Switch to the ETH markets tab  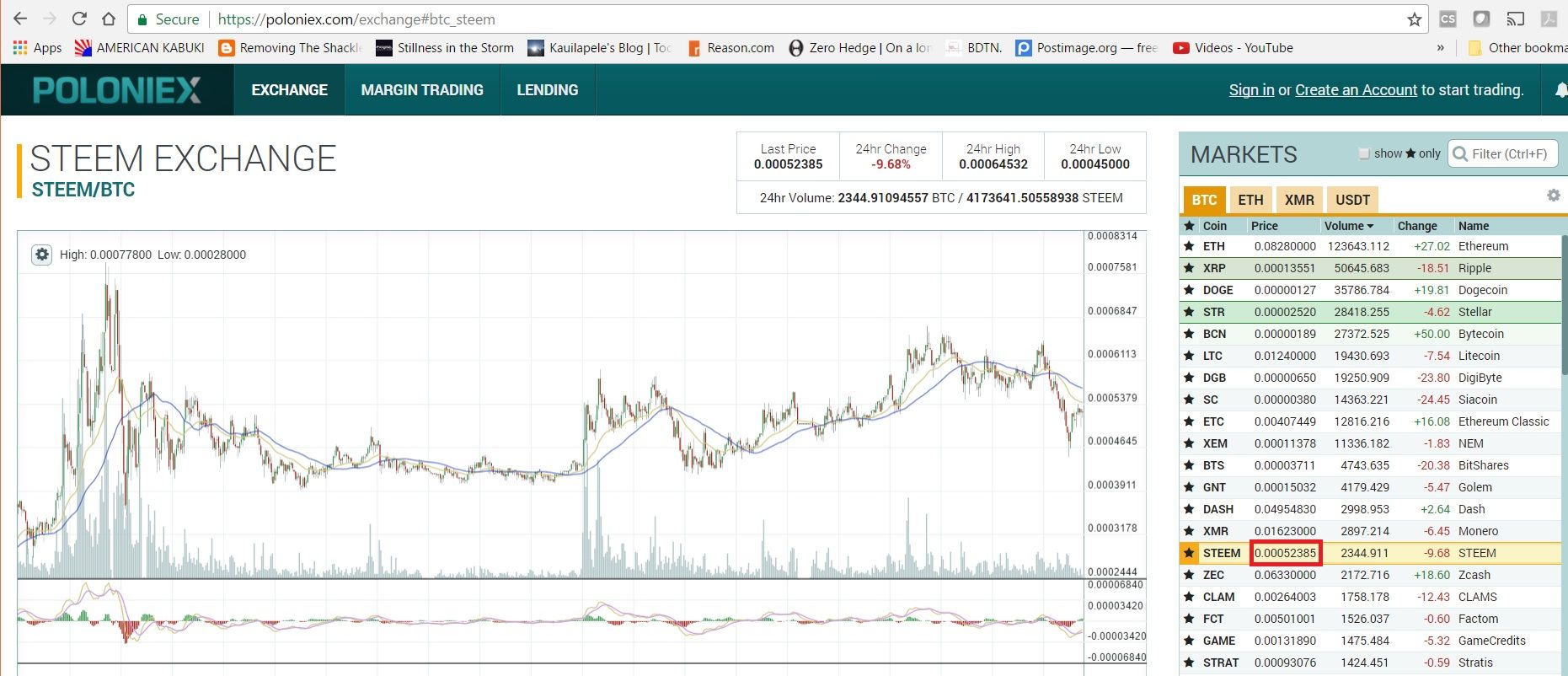tap(1250, 200)
